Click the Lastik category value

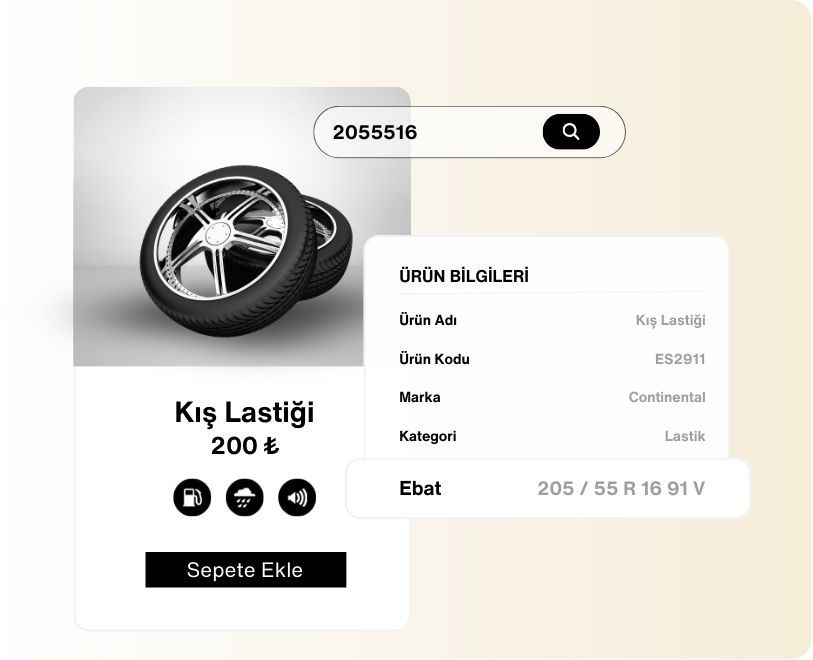(685, 436)
